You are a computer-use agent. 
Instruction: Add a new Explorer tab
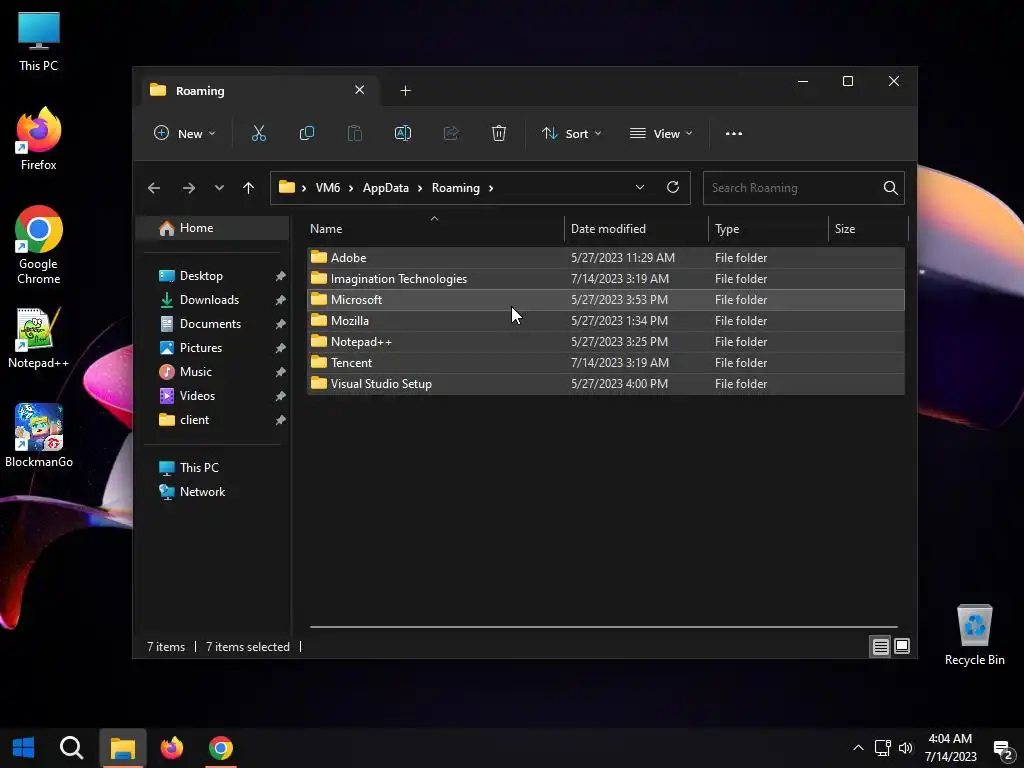[x=406, y=91]
